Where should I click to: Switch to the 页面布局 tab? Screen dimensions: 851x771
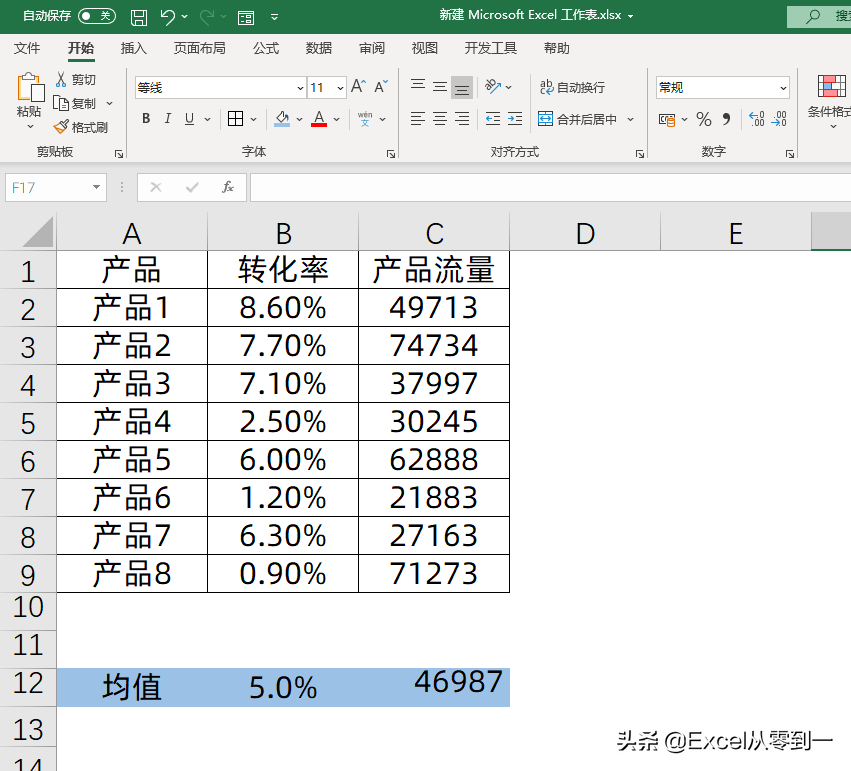point(200,48)
